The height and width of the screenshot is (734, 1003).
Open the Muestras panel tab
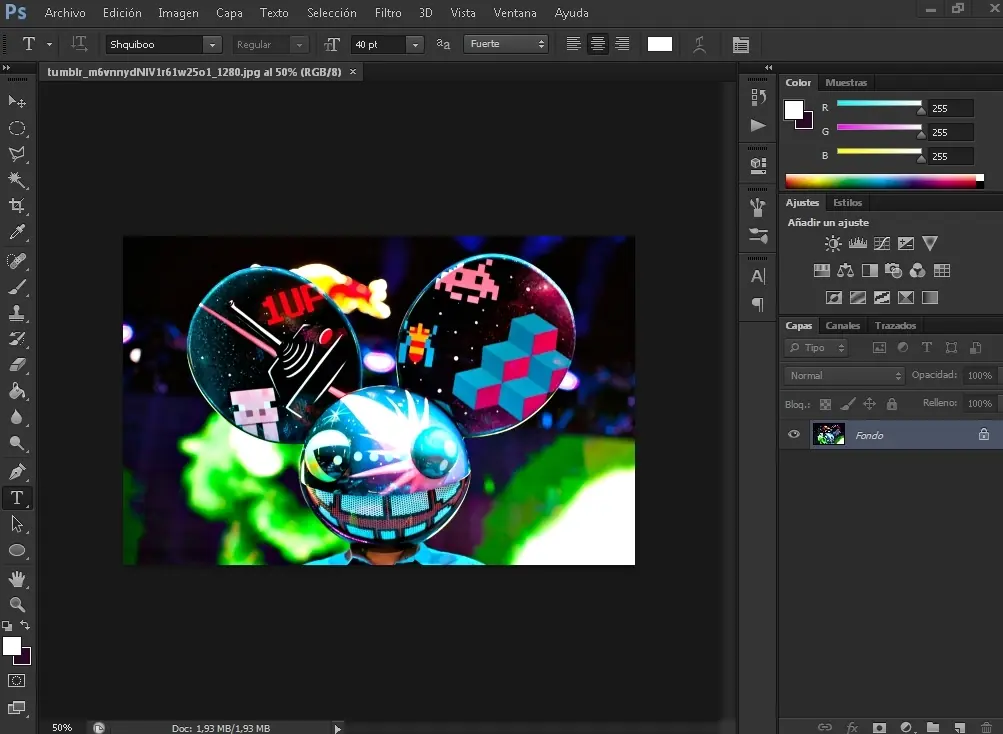pyautogui.click(x=846, y=83)
